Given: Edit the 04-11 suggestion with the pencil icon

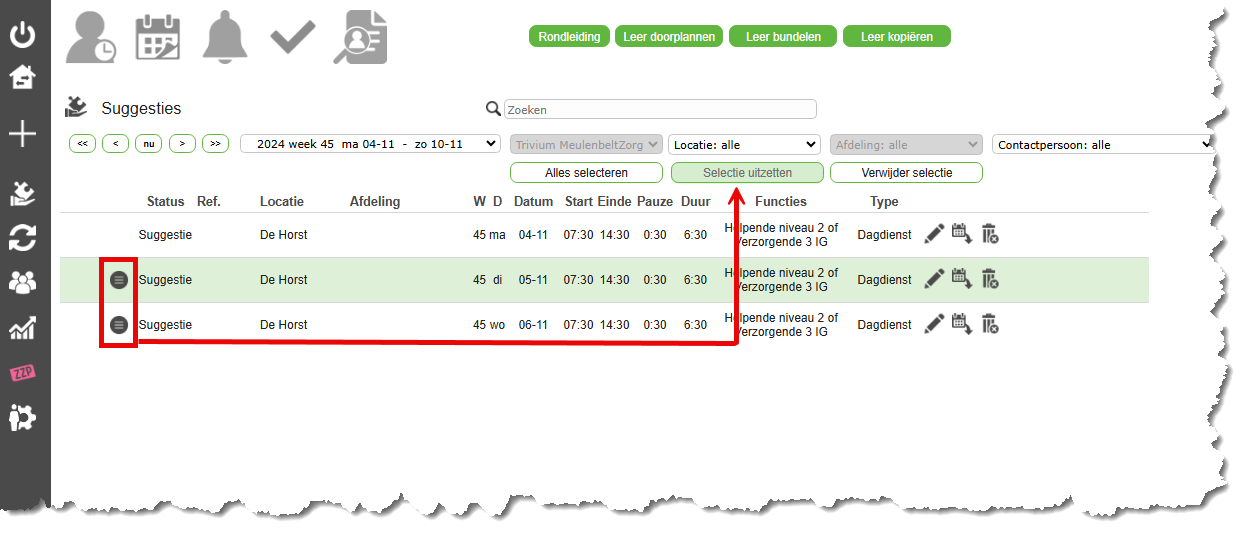Looking at the screenshot, I should (x=934, y=235).
